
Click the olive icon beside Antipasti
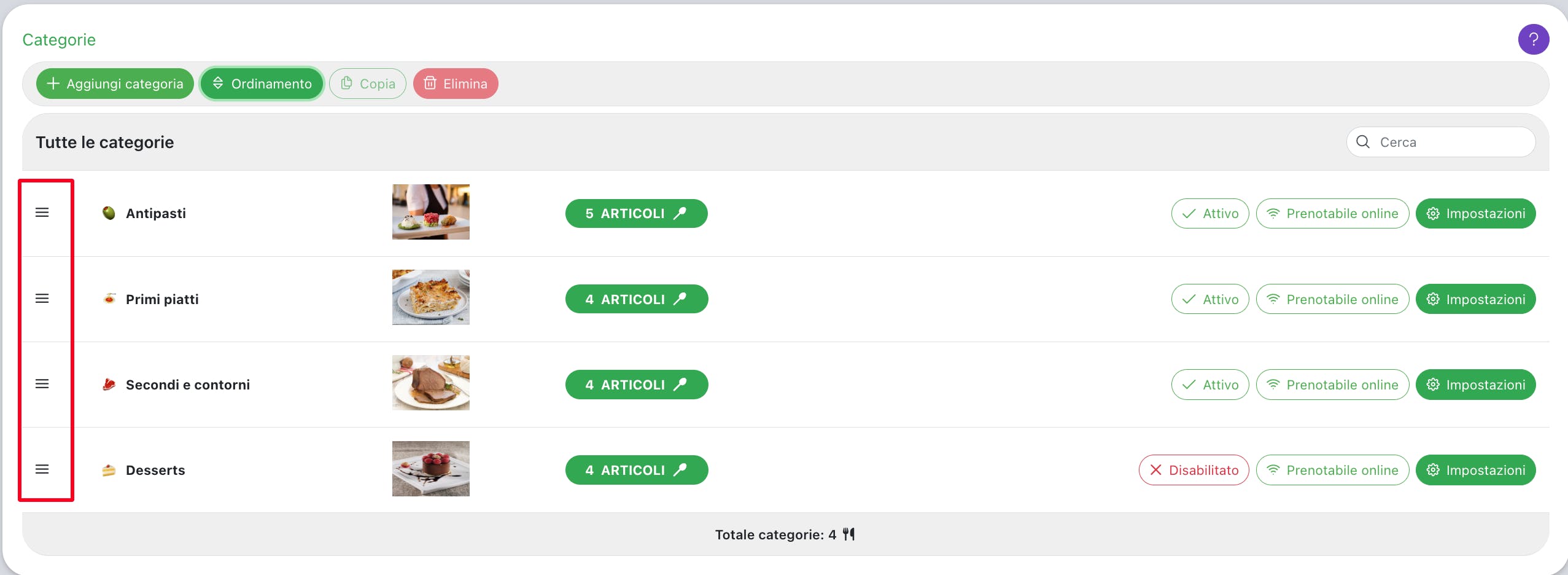click(x=109, y=213)
